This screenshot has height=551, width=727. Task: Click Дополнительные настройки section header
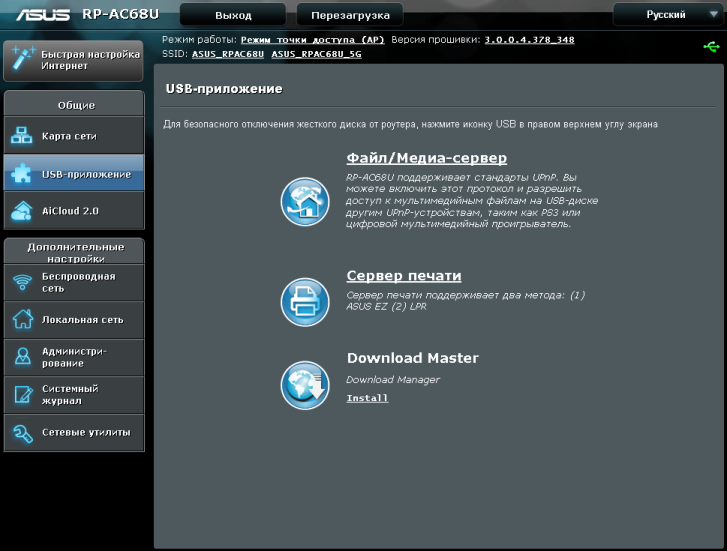click(74, 251)
